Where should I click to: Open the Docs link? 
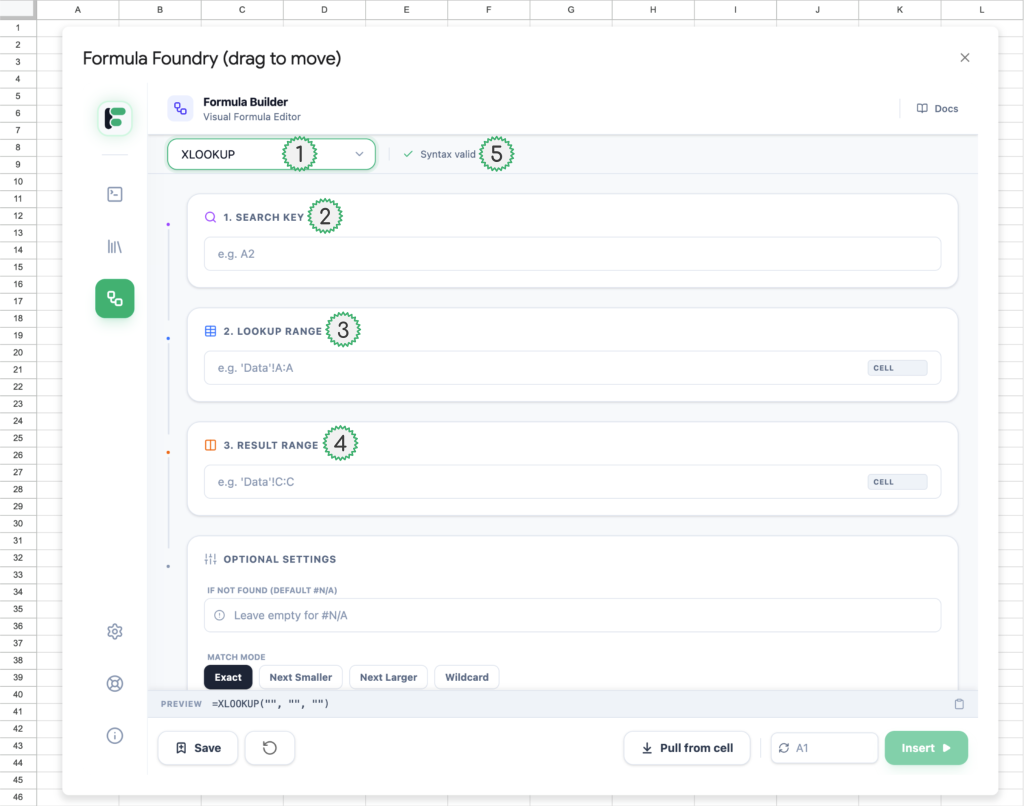point(937,109)
